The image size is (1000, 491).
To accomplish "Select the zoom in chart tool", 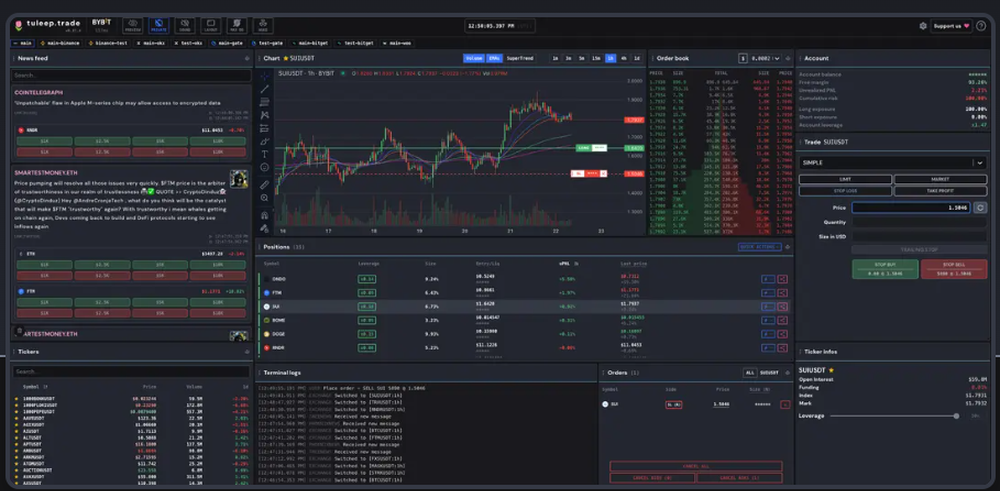I will coord(265,198).
